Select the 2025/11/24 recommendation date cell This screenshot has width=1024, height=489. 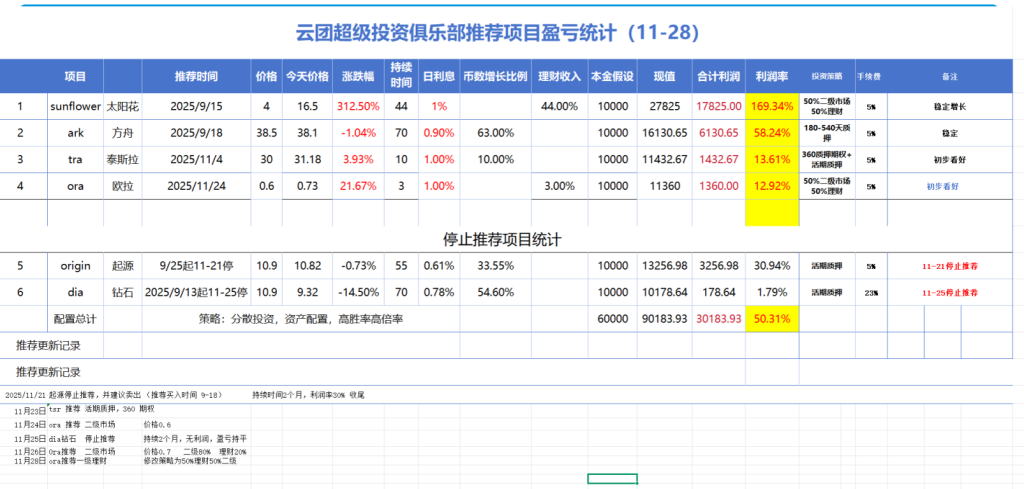(x=197, y=185)
